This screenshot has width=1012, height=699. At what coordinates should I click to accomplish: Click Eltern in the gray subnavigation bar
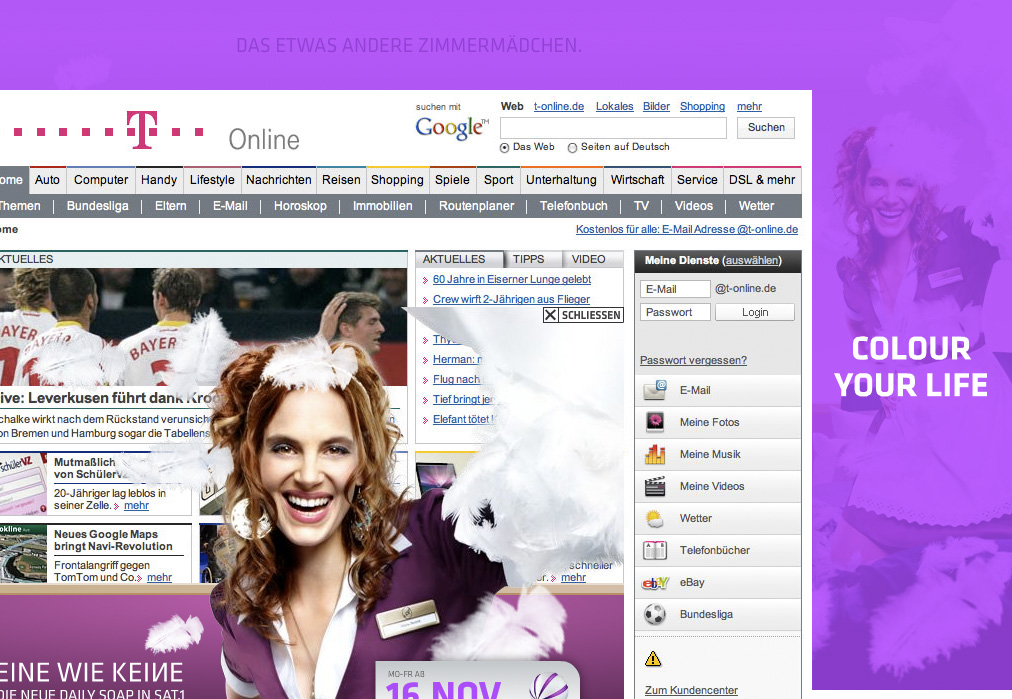point(170,206)
